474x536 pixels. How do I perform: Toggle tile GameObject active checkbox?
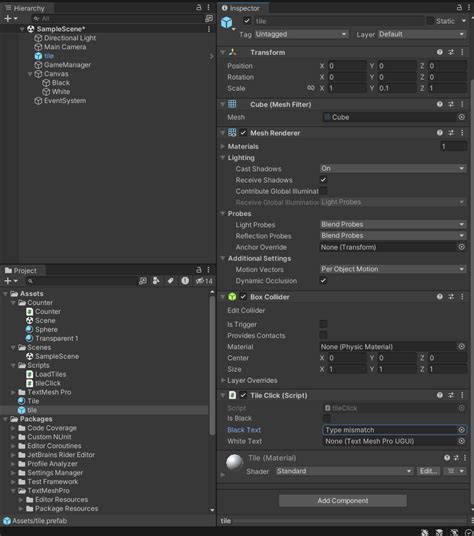pyautogui.click(x=247, y=21)
